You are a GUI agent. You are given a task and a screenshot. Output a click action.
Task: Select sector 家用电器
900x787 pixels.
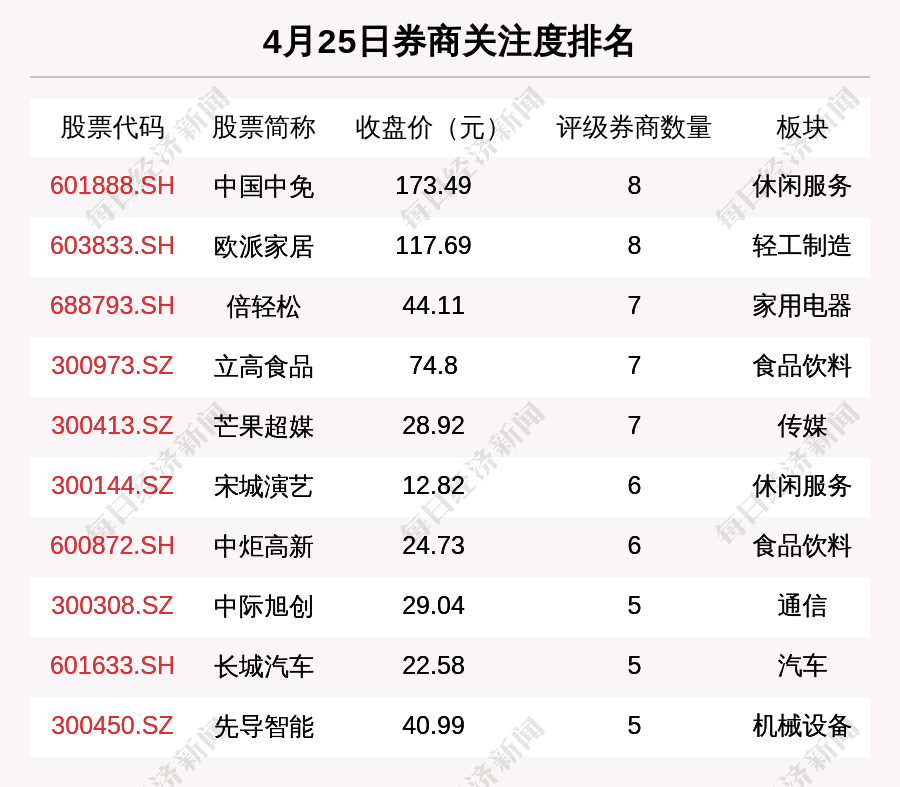point(802,306)
